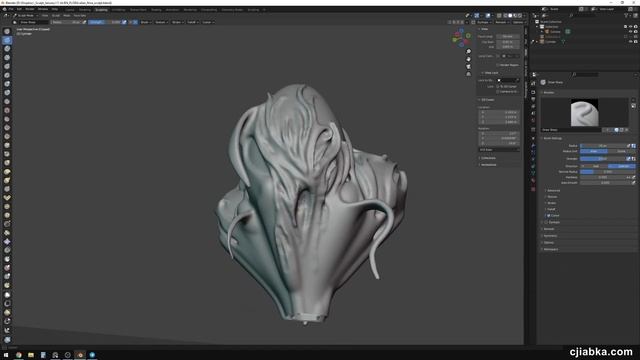The image size is (640, 360).
Task: Switch to the Layout workspace tab
Action: point(70,9)
